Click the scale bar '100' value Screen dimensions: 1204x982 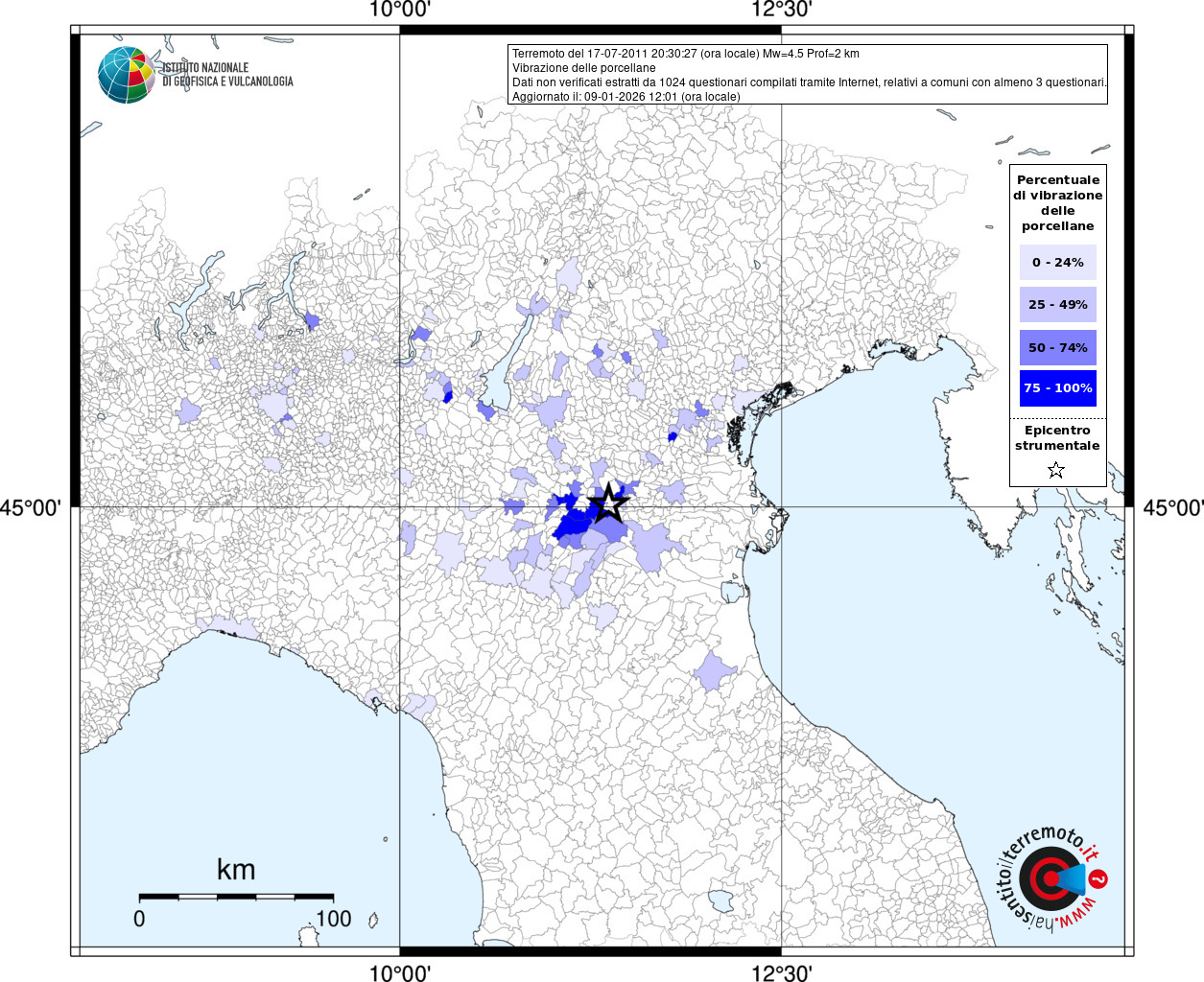pyautogui.click(x=333, y=919)
